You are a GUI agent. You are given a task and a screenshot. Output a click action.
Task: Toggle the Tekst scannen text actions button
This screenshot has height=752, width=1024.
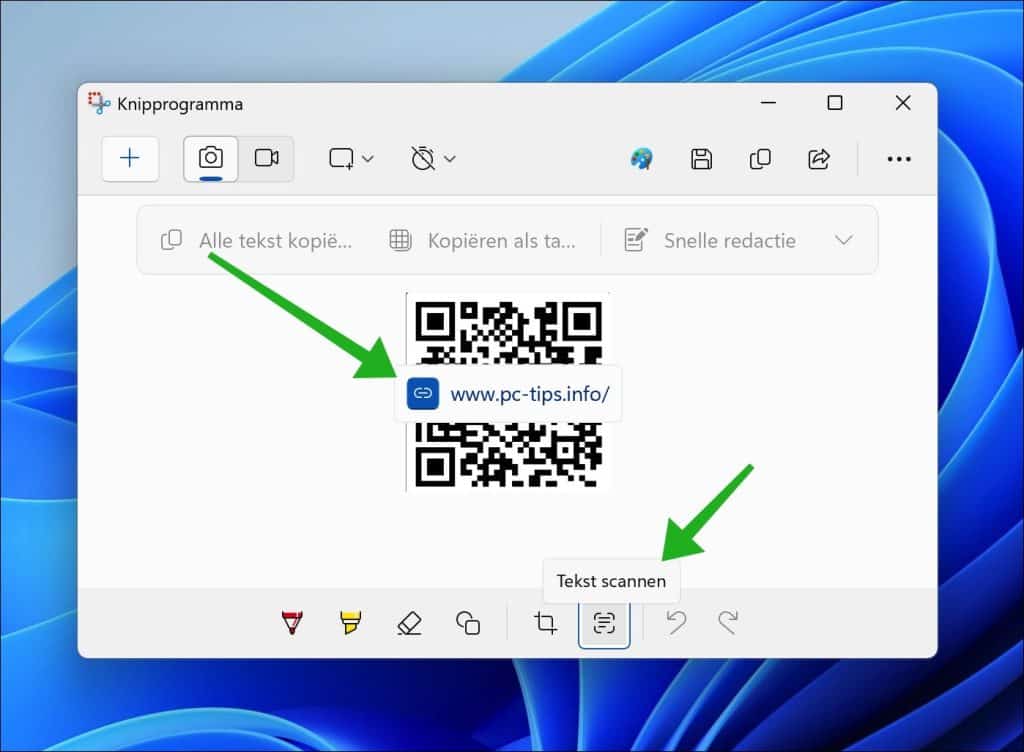pyautogui.click(x=604, y=623)
